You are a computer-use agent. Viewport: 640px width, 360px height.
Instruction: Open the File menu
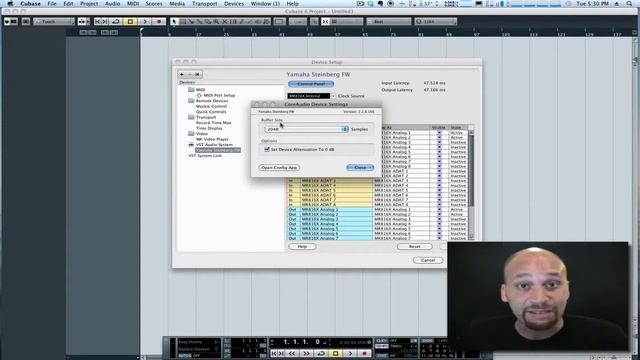click(52, 4)
